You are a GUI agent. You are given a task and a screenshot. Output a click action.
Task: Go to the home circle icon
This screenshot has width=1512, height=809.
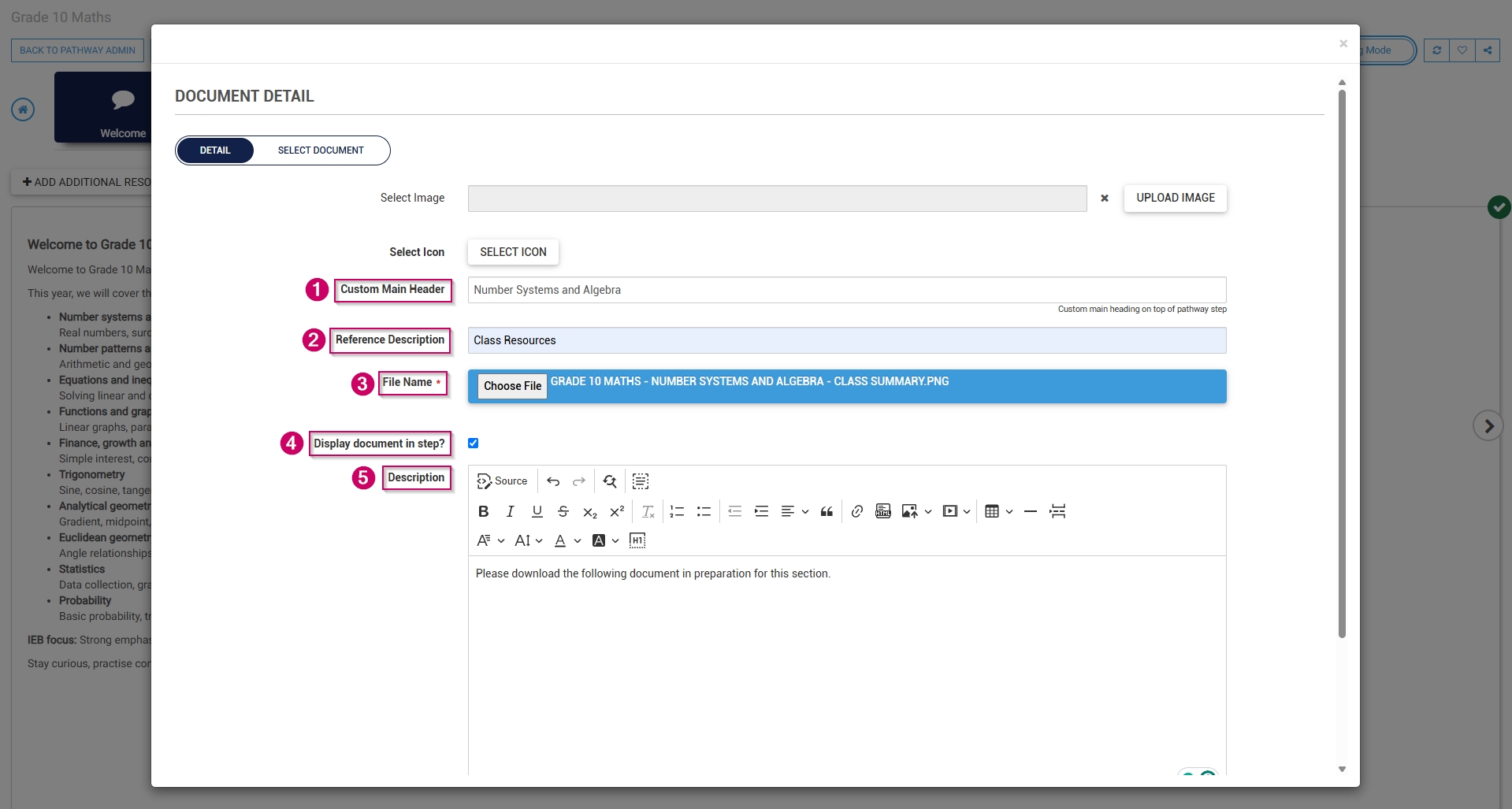click(x=23, y=109)
